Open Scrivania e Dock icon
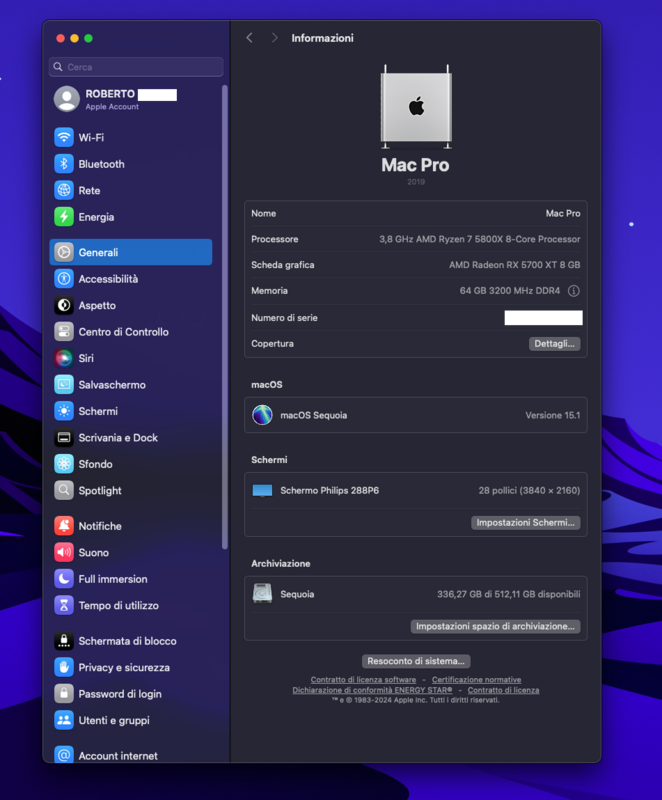The width and height of the screenshot is (662, 800). pos(64,438)
